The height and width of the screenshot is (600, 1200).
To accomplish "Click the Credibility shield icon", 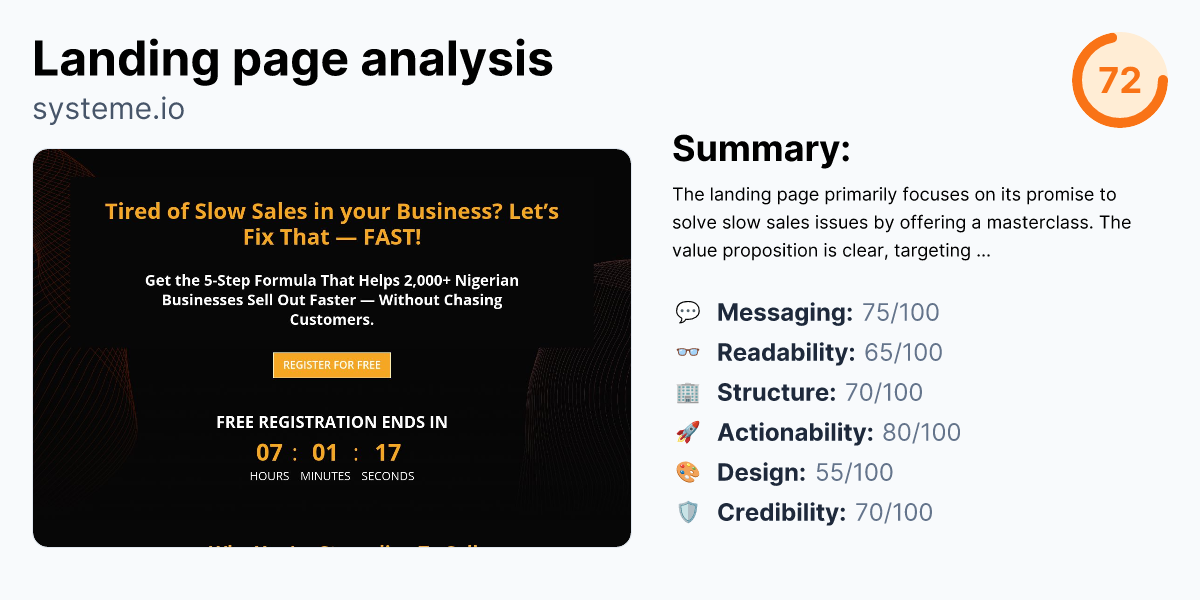I will coord(690,512).
